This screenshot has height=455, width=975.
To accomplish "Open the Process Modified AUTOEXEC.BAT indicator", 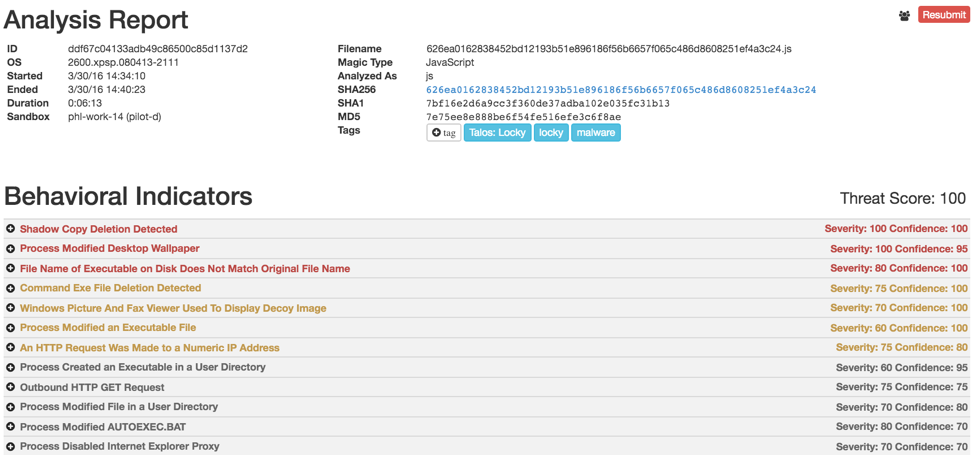I will point(102,427).
